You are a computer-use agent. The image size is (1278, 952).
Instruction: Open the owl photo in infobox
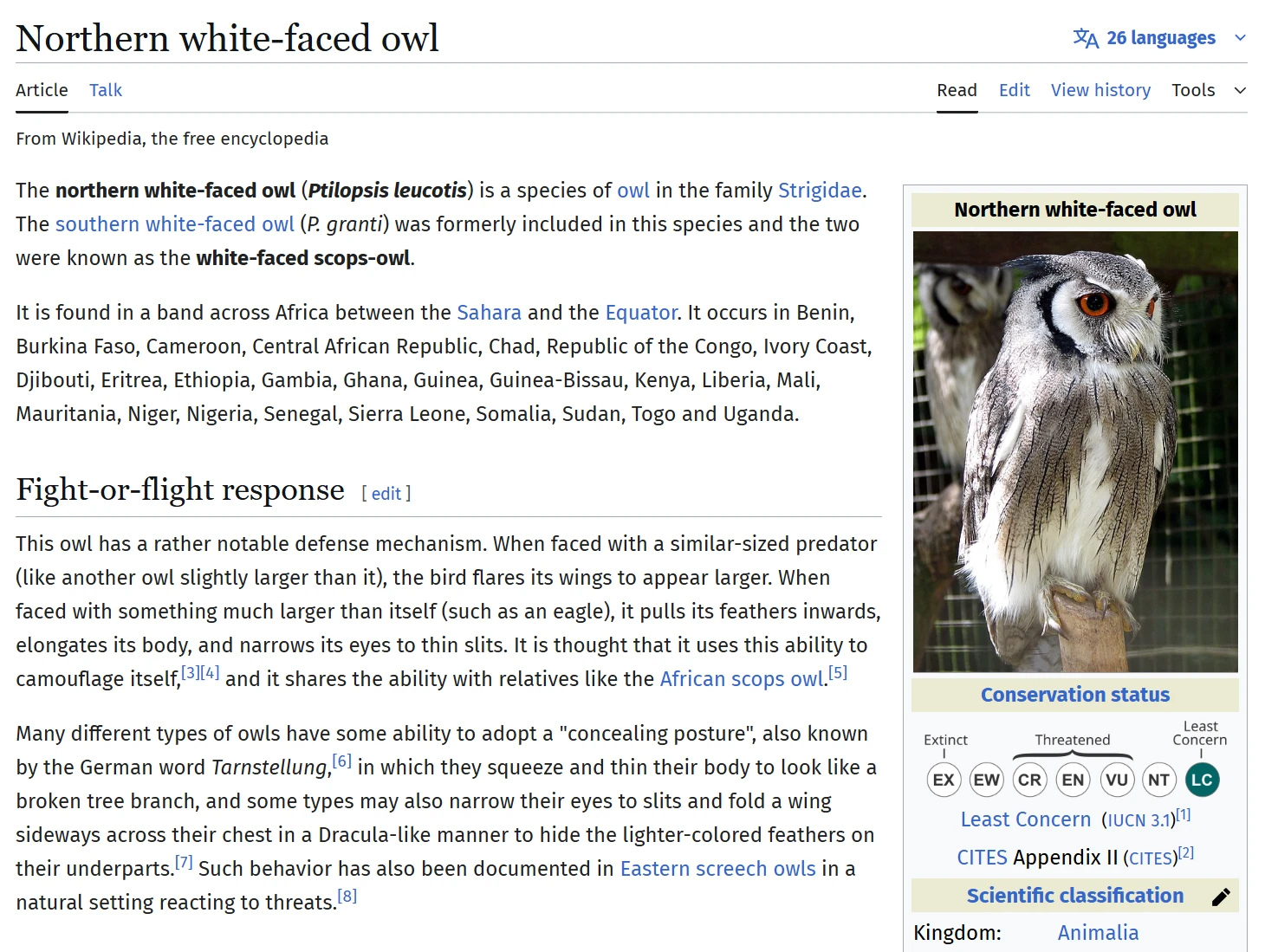pos(1075,451)
